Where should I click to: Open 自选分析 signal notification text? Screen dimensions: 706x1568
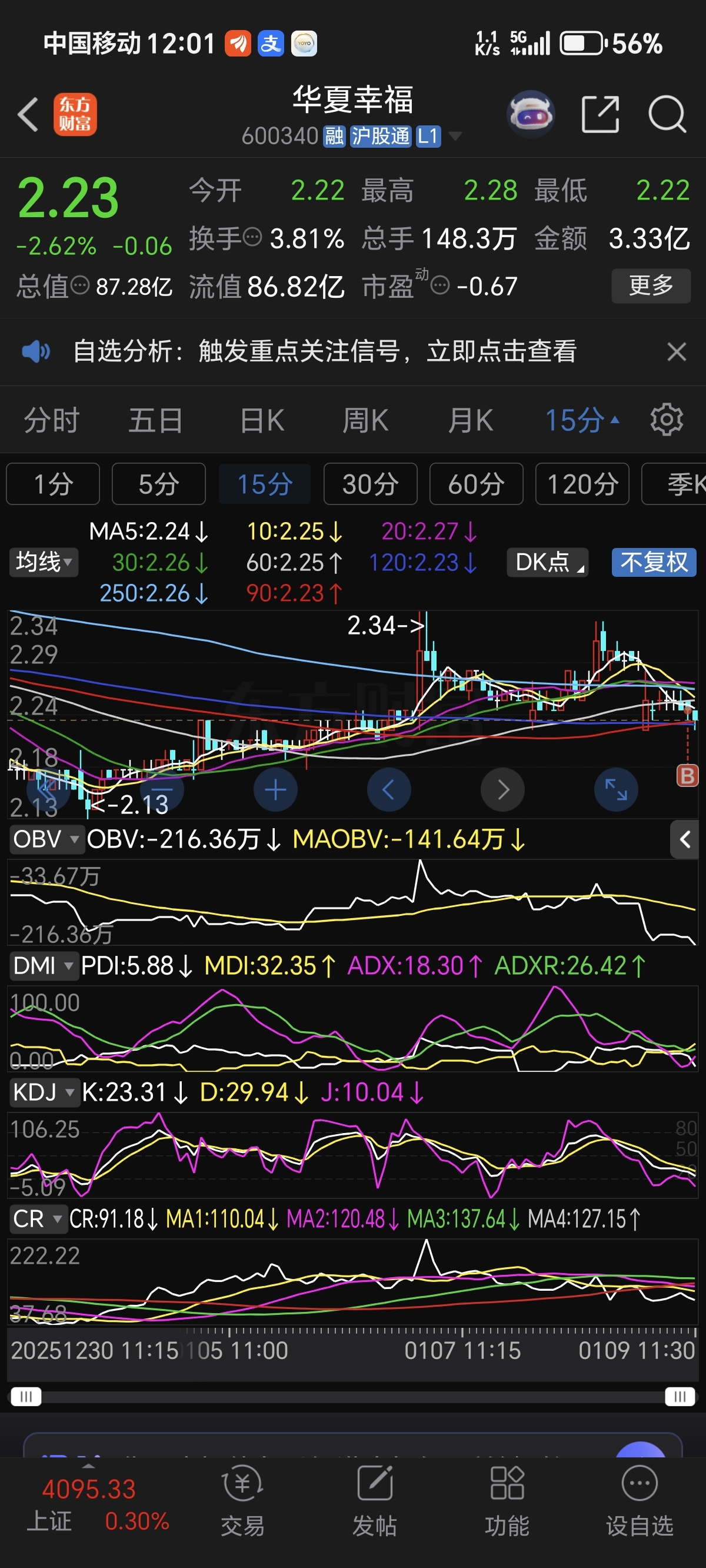[324, 351]
